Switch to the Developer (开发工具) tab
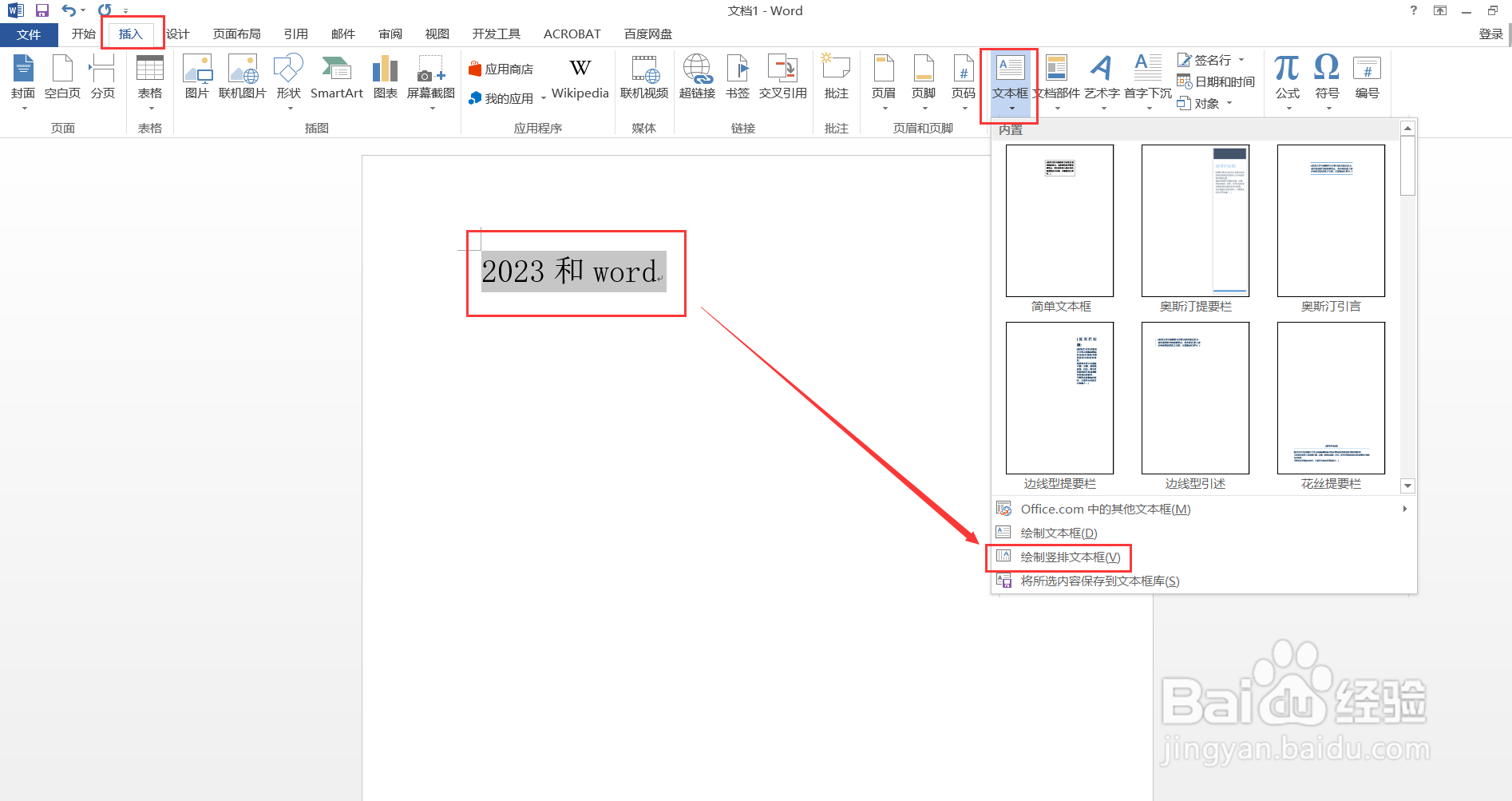This screenshot has width=1512, height=801. coord(496,34)
